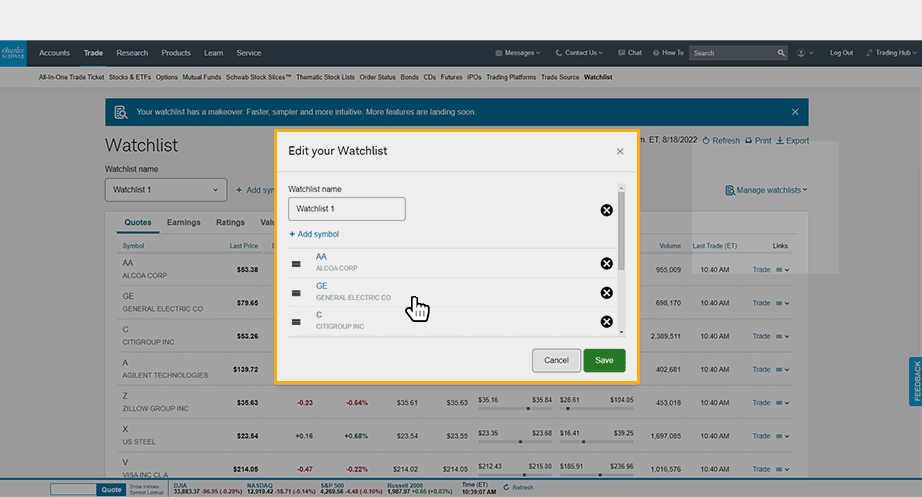
Task: Remove Citigroup from the edit list
Action: 606,322
